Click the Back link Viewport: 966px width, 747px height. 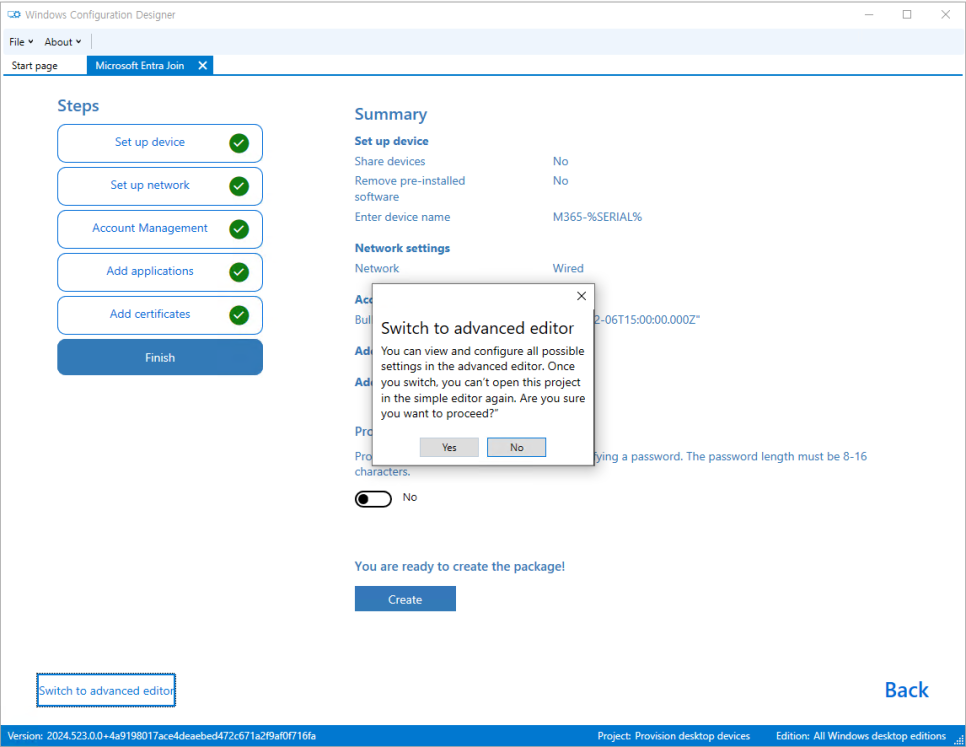click(x=906, y=690)
